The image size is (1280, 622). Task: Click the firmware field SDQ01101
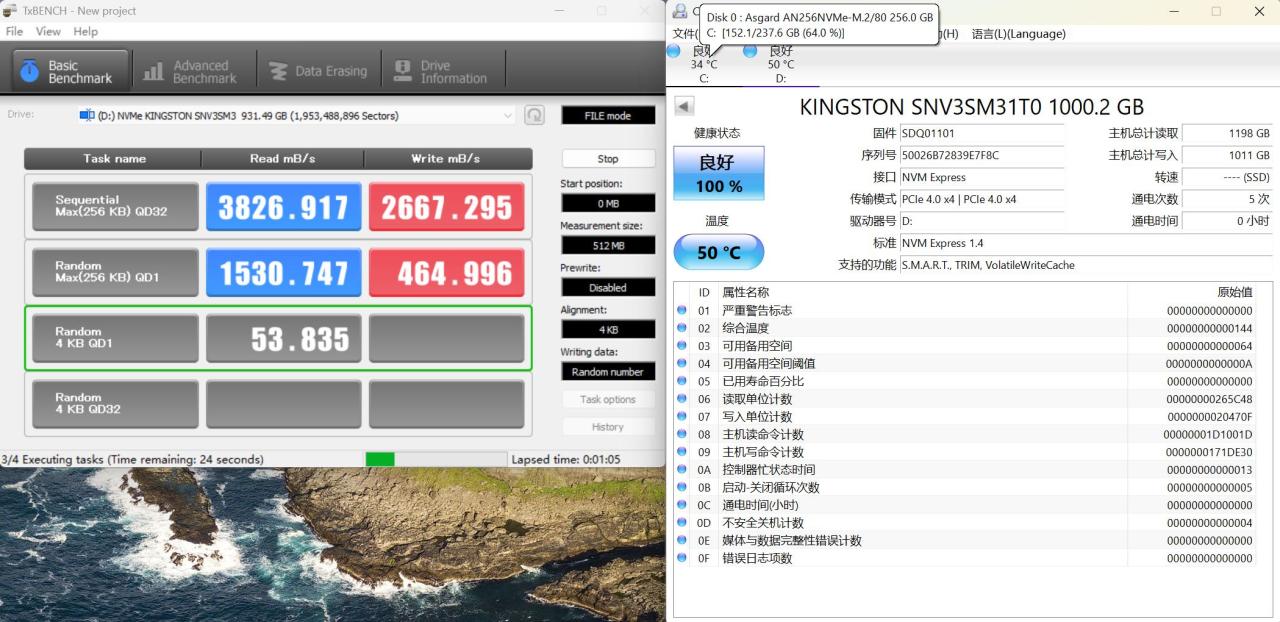982,133
